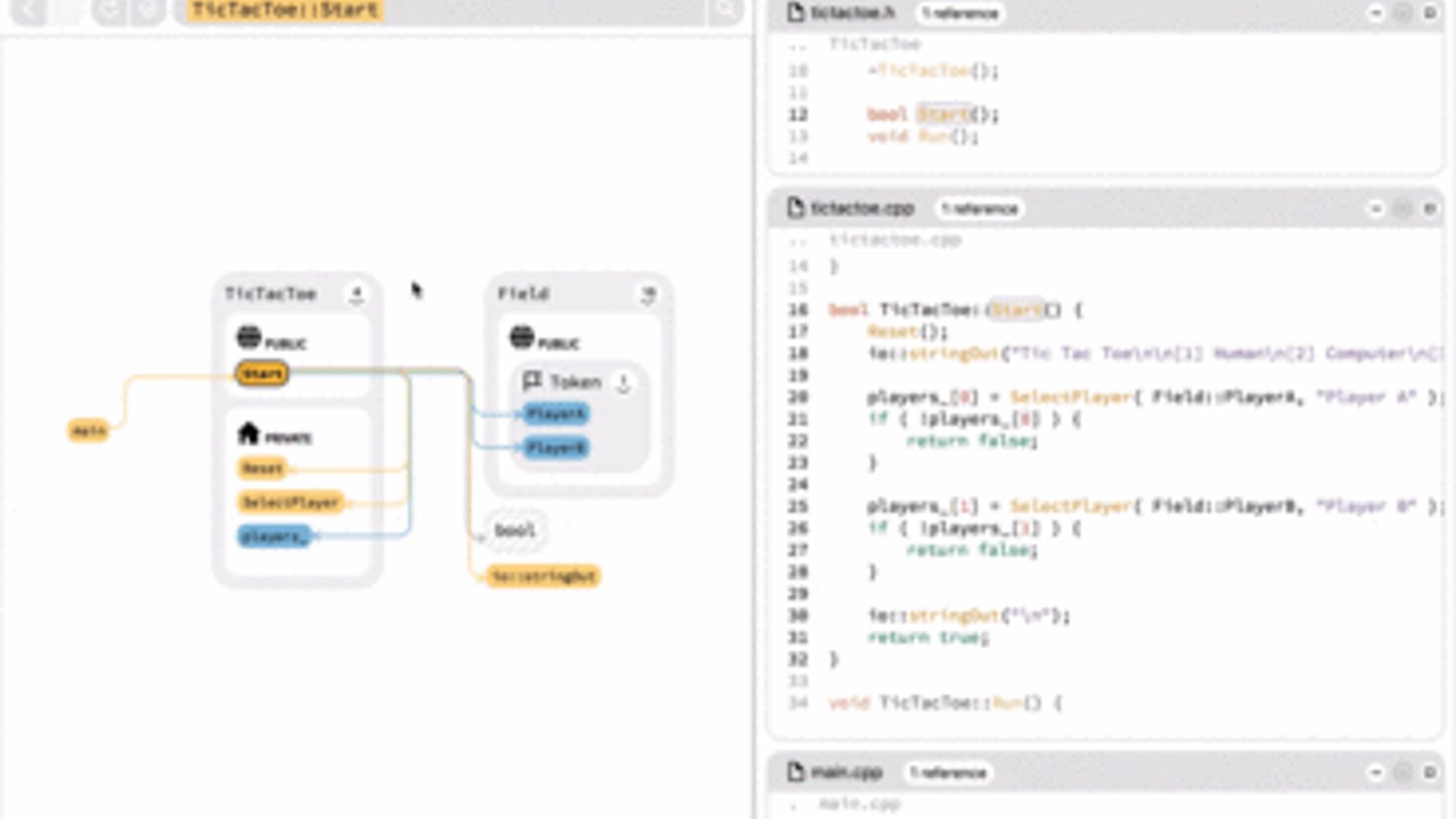
Task: Open the main.cpp file title
Action: pos(846,773)
